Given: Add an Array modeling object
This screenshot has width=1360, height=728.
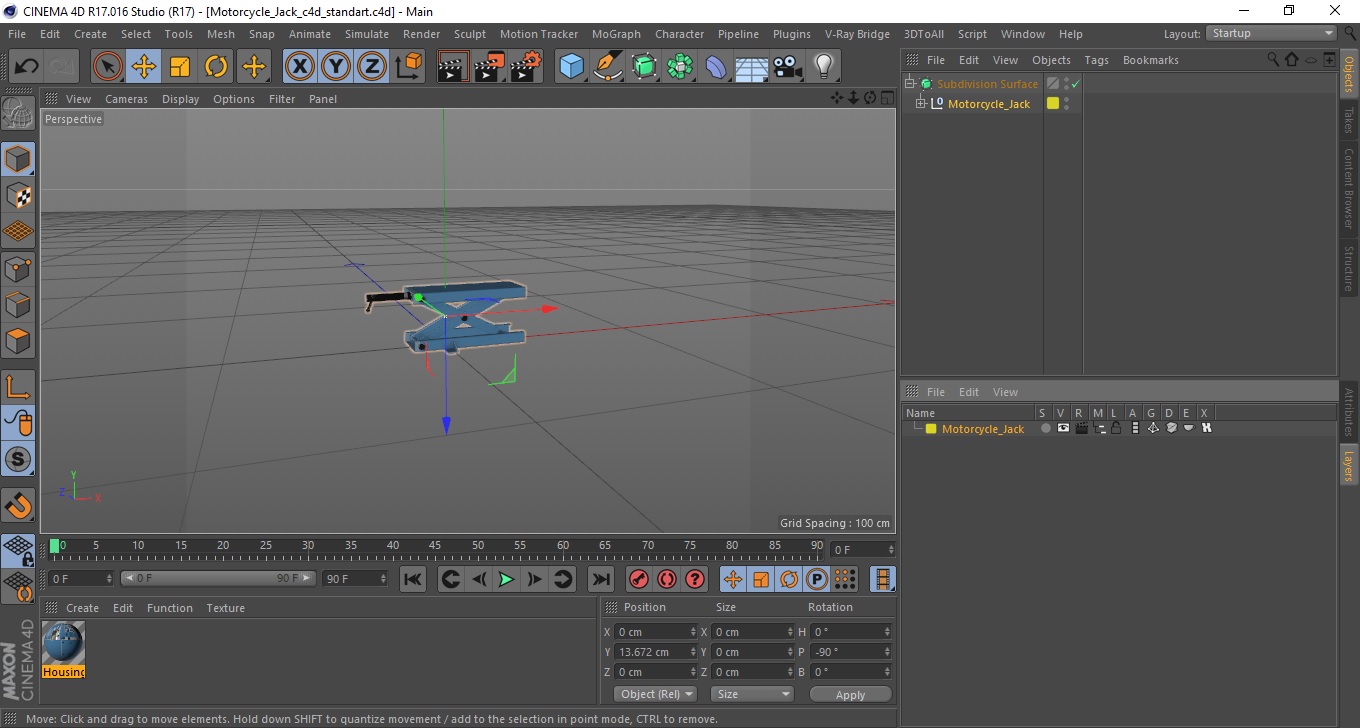Looking at the screenshot, I should [680, 67].
